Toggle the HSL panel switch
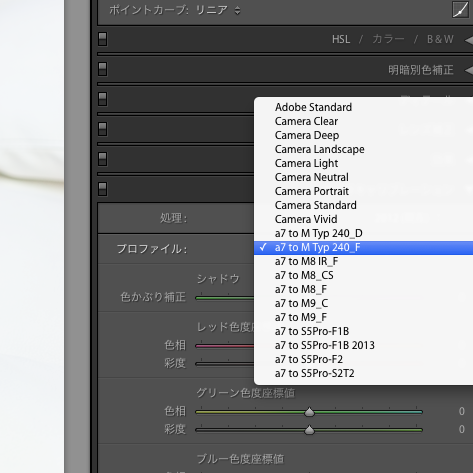473x473 pixels. [x=103, y=39]
